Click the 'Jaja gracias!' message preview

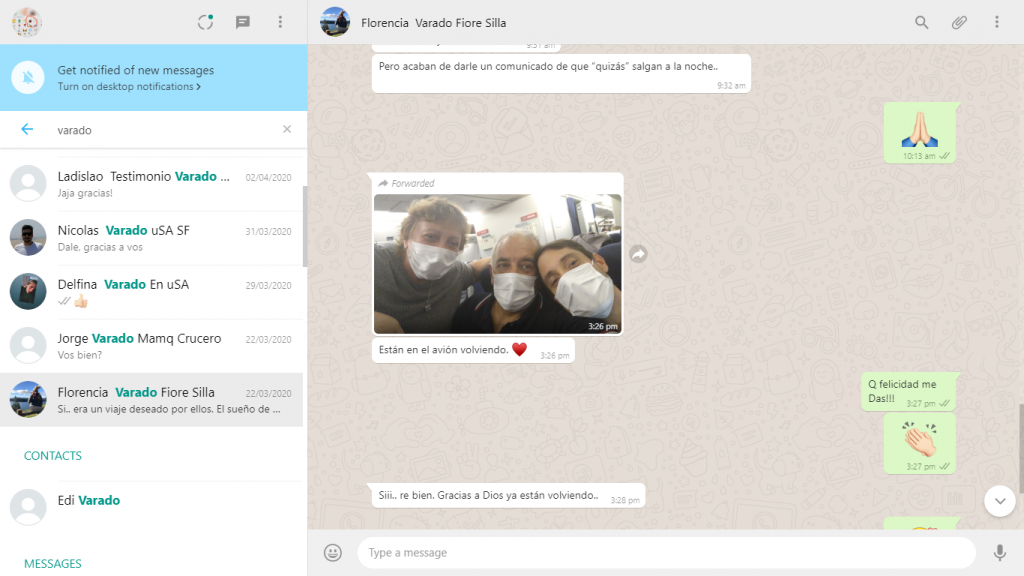click(x=85, y=193)
